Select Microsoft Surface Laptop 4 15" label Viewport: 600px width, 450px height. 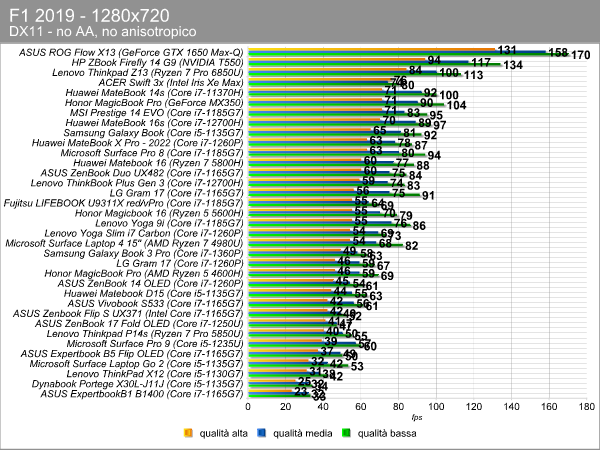[124, 243]
